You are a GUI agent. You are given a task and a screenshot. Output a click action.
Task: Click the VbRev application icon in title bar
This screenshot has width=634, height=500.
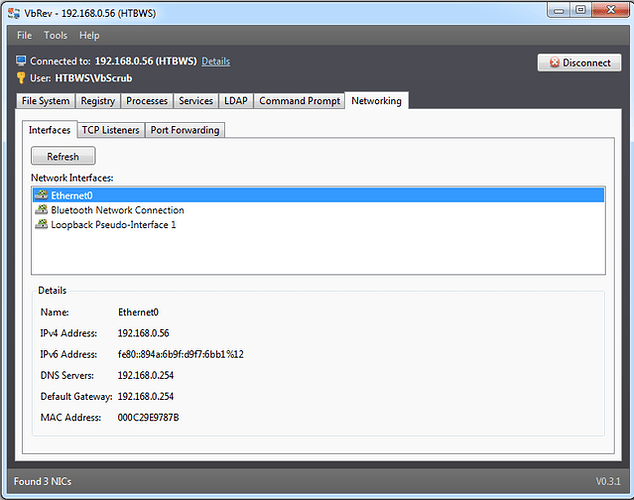click(x=12, y=10)
